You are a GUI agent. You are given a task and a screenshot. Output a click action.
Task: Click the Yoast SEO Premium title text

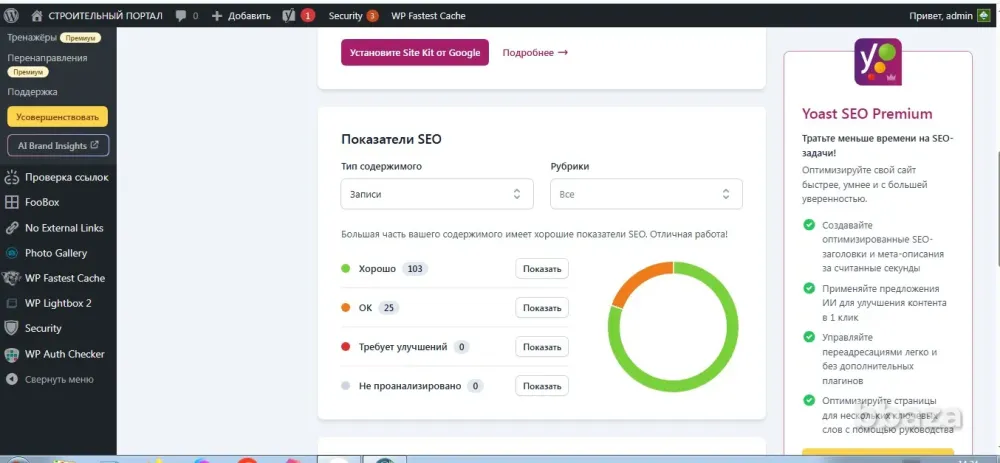click(867, 114)
